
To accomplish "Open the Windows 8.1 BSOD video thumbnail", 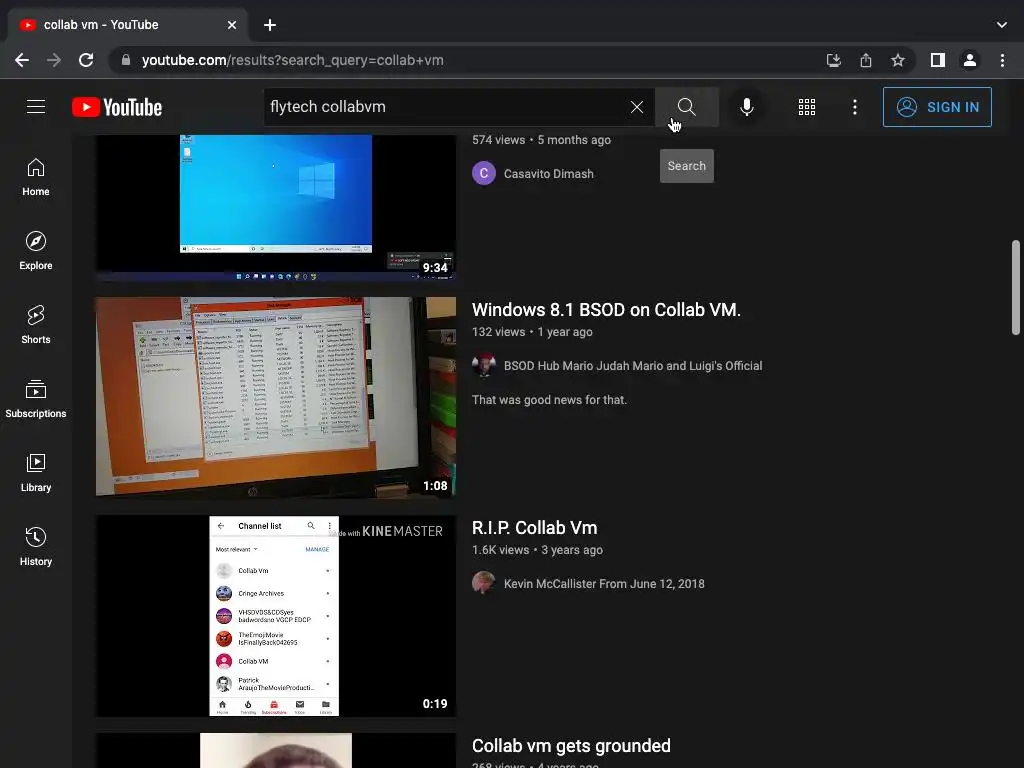I will [276, 398].
